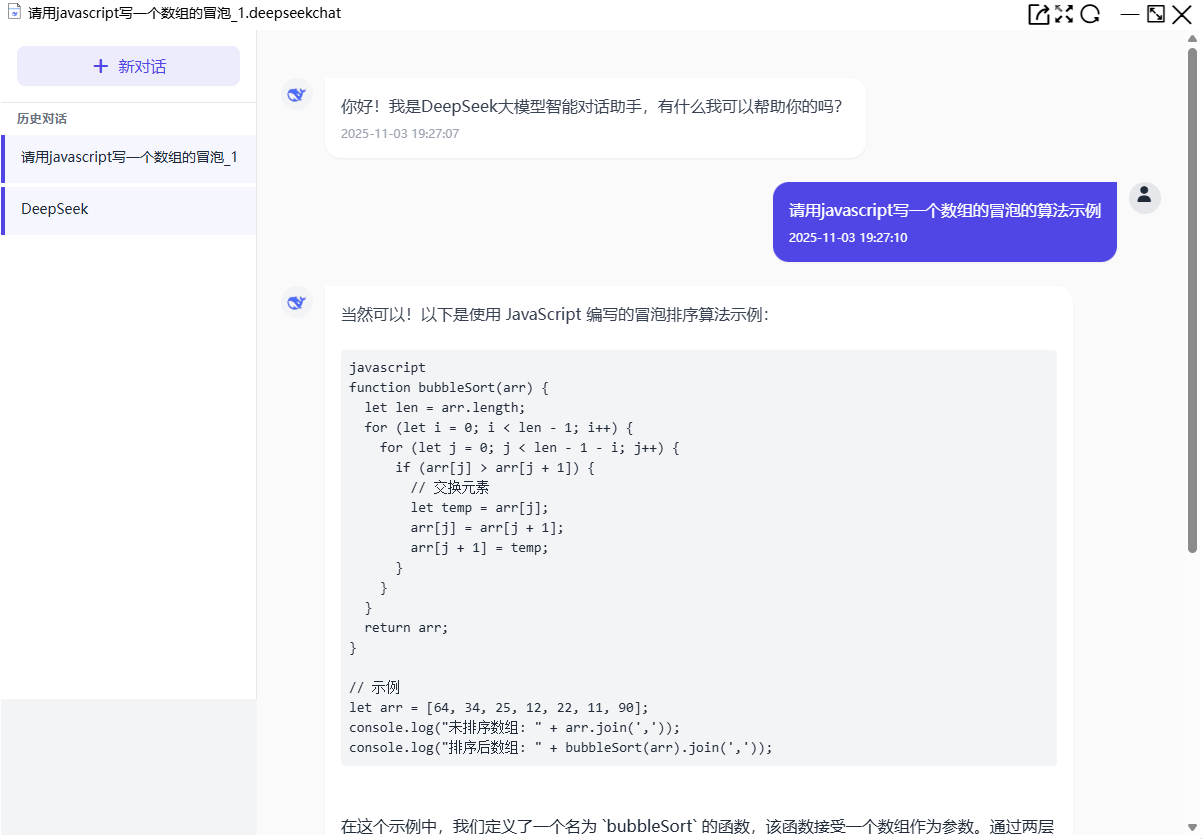The image size is (1202, 839).
Task: Click the DeepSeek whale avatar beside the code answer
Action: 296,303
